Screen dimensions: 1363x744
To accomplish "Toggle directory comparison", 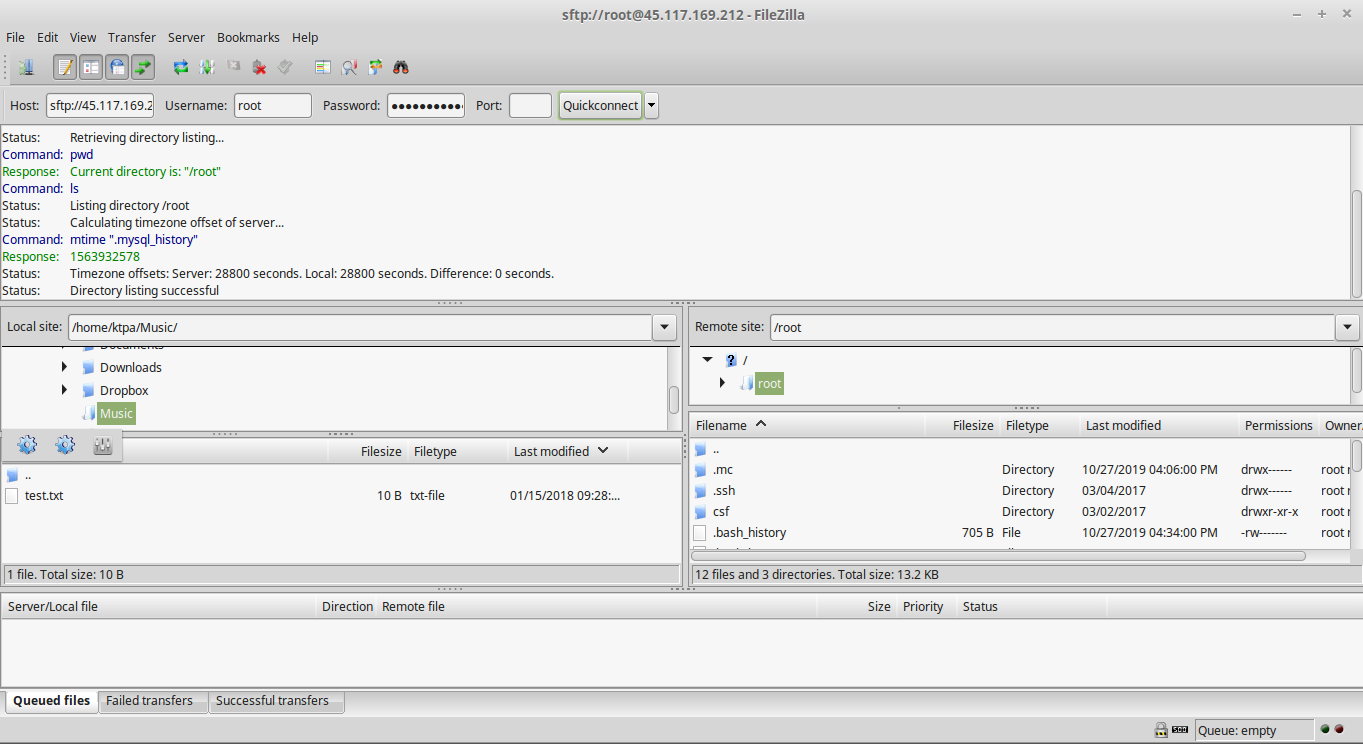I will 349,67.
